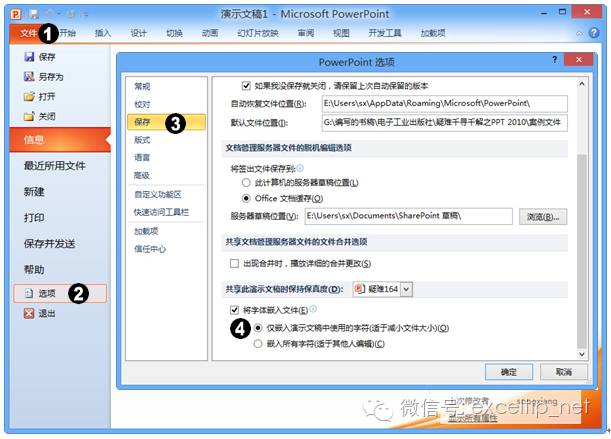Click 退出 to exit PowerPoint
This screenshot has height=439, width=611.
[x=40, y=313]
